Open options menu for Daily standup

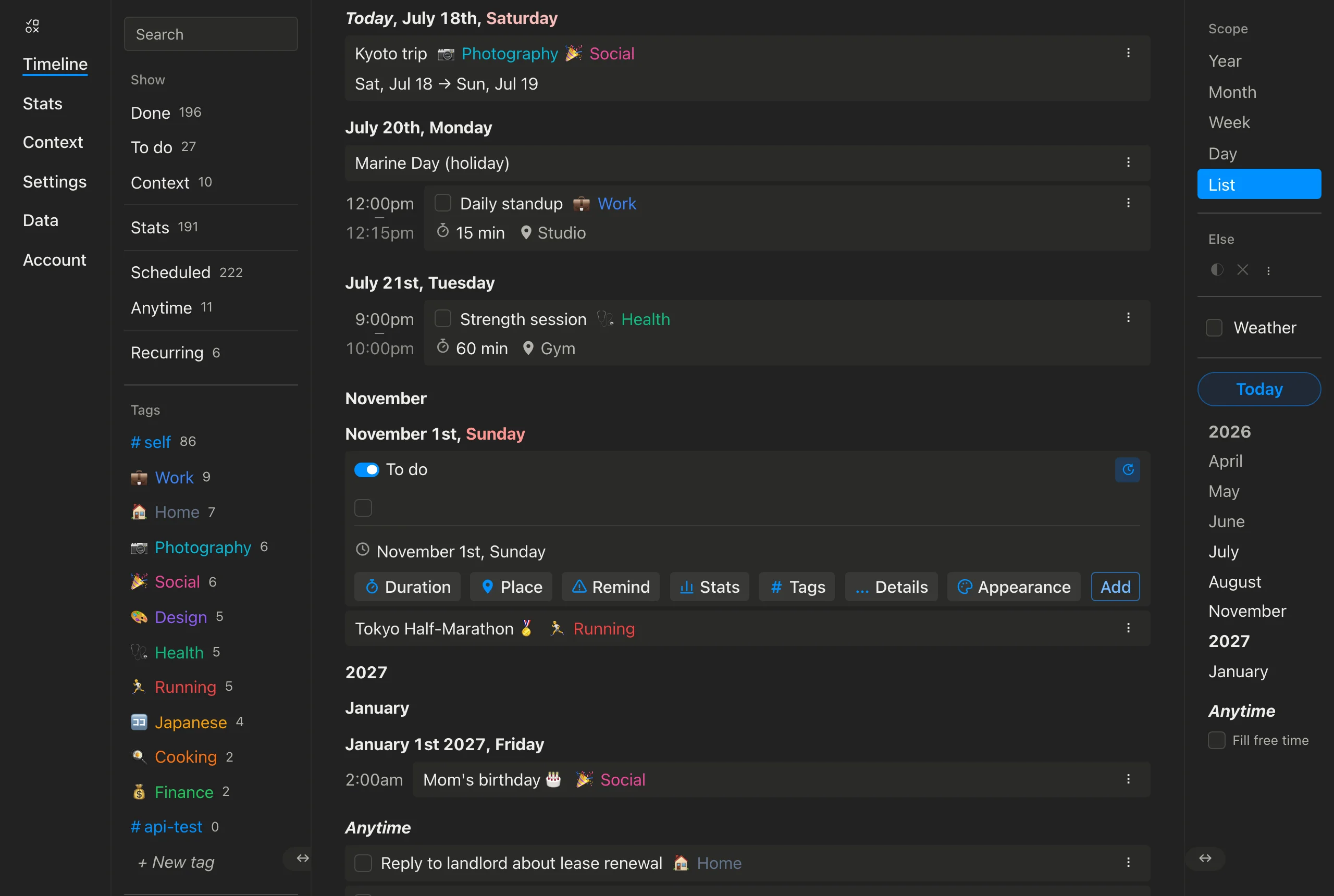pos(1128,204)
